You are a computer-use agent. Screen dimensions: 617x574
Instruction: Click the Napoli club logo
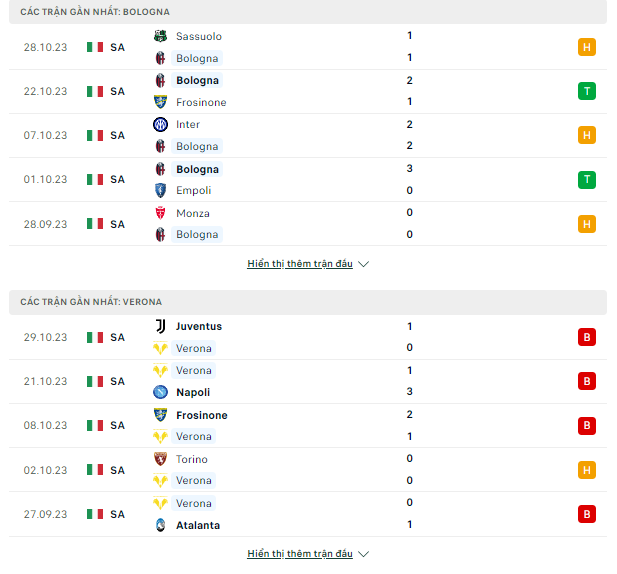point(160,392)
